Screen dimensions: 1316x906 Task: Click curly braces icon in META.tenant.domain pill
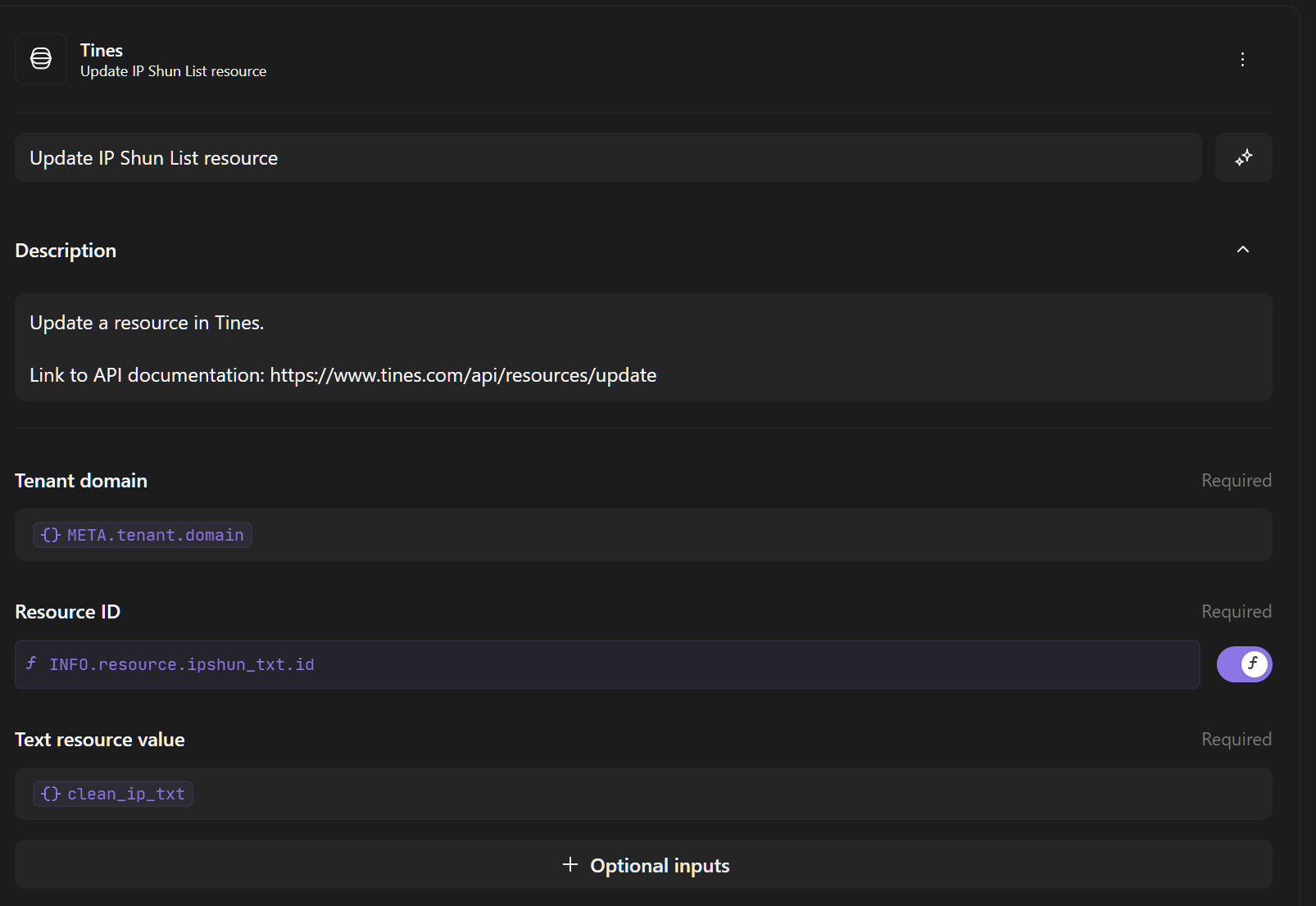pos(51,535)
